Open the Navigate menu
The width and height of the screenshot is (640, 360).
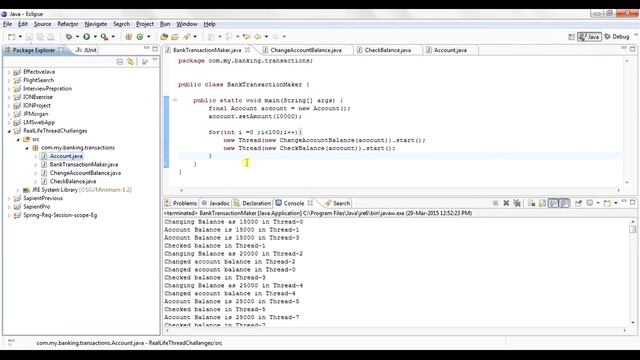[96, 24]
